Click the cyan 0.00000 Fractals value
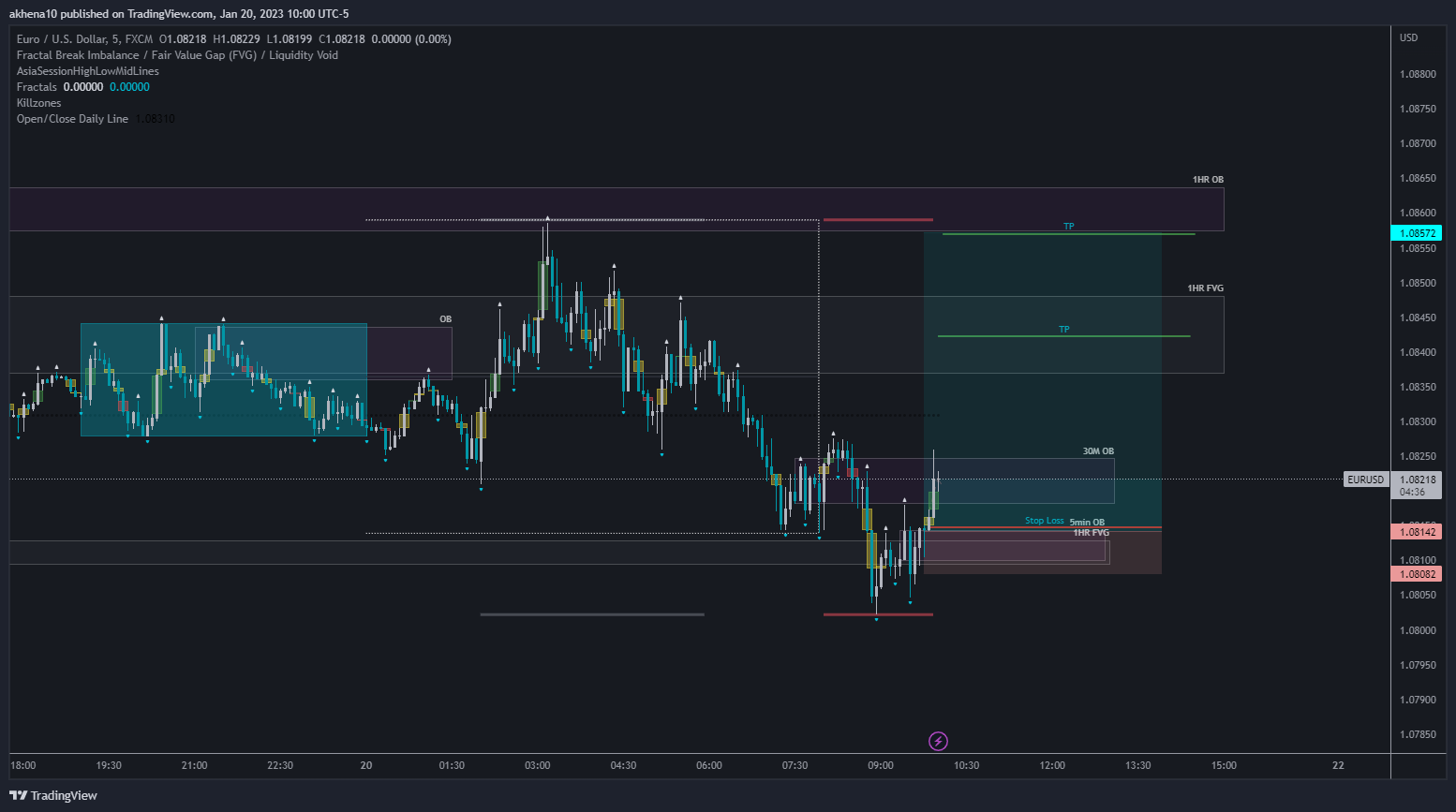 (129, 87)
